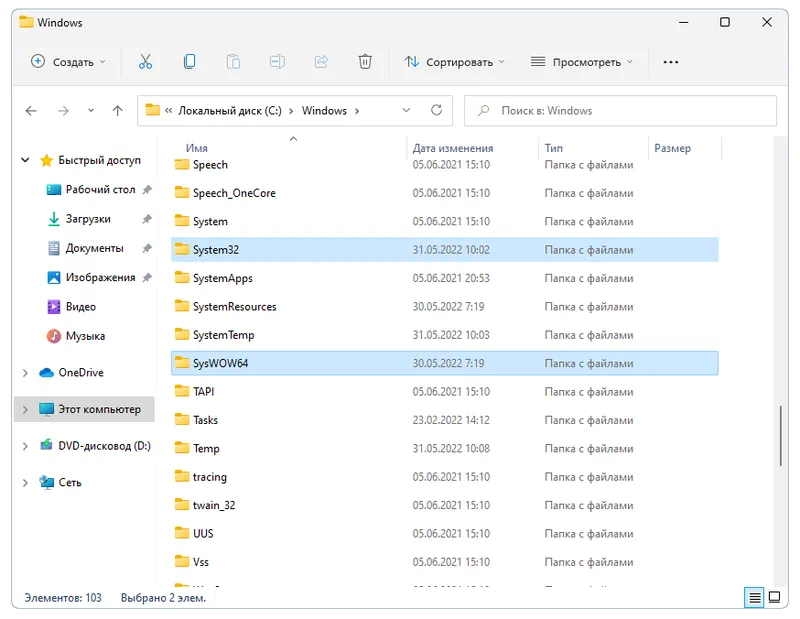Open the three-dots More options menu
Image resolution: width=800 pixels, height=619 pixels.
[x=671, y=62]
